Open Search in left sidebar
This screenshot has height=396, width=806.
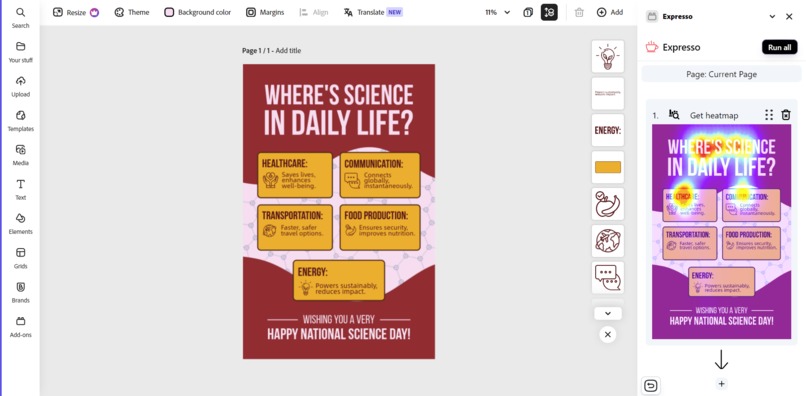[21, 17]
